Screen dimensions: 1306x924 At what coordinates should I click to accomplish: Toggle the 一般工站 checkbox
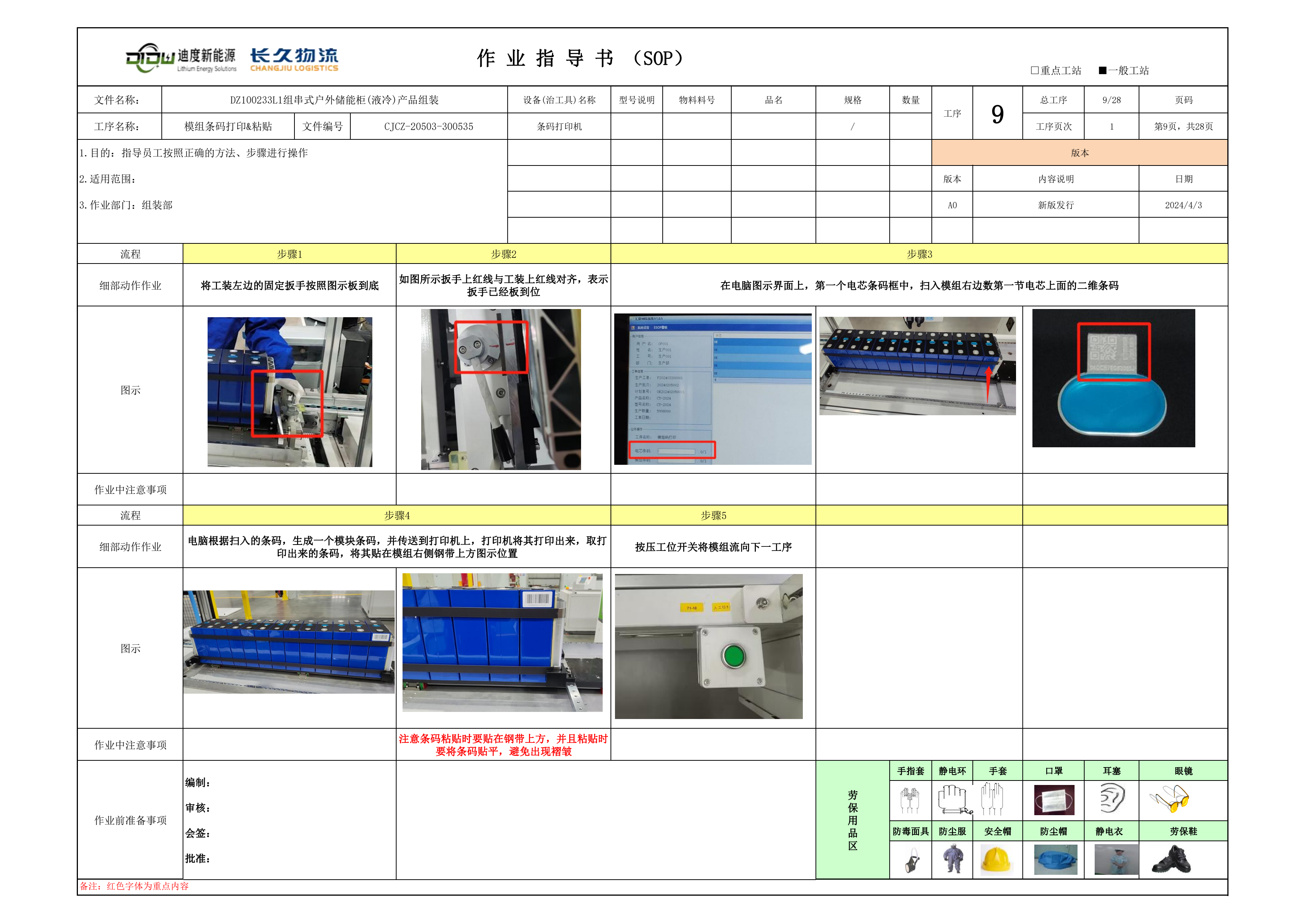tap(1102, 70)
